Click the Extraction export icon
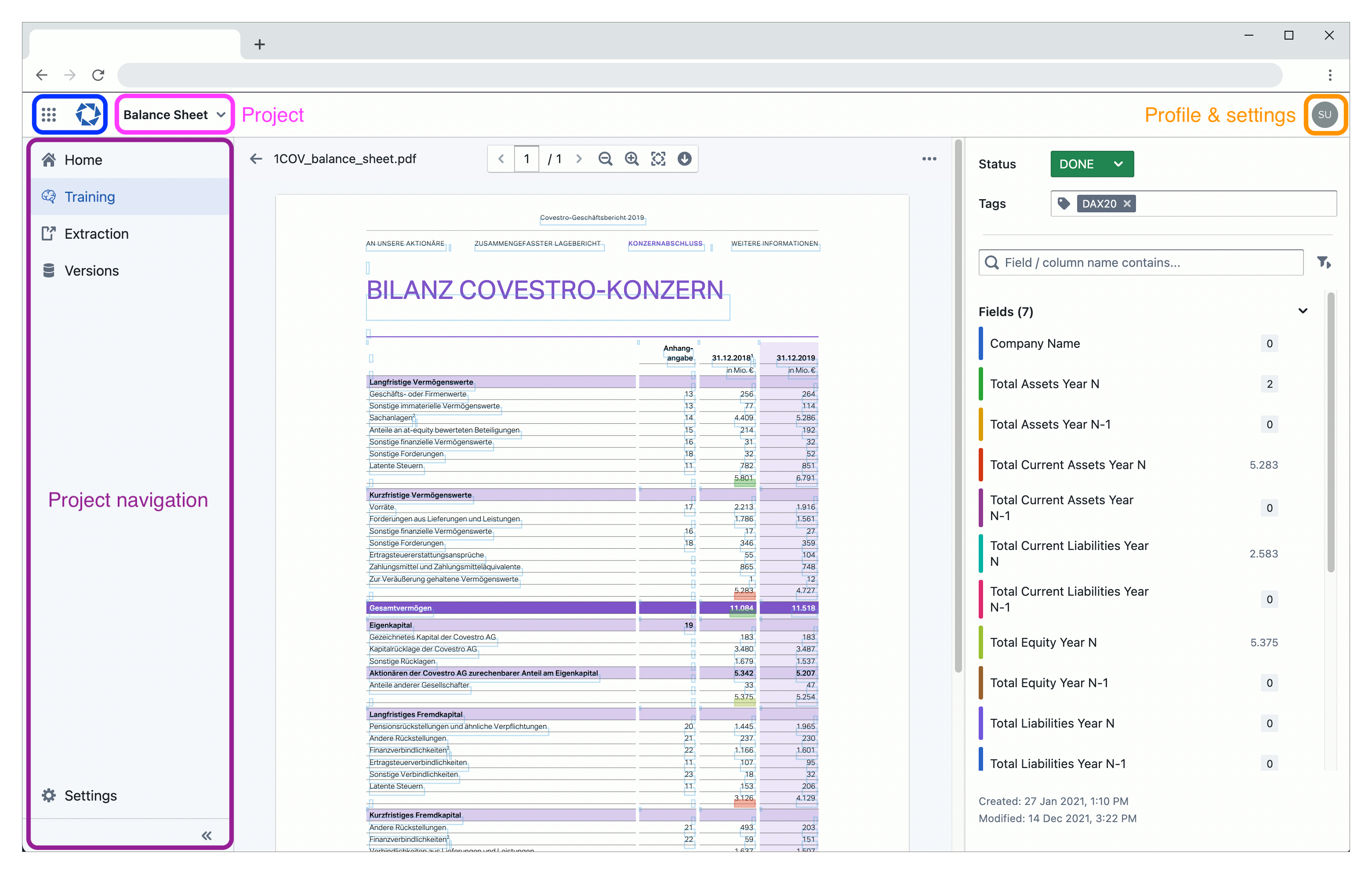Image resolution: width=1372 pixels, height=874 pixels. point(49,234)
